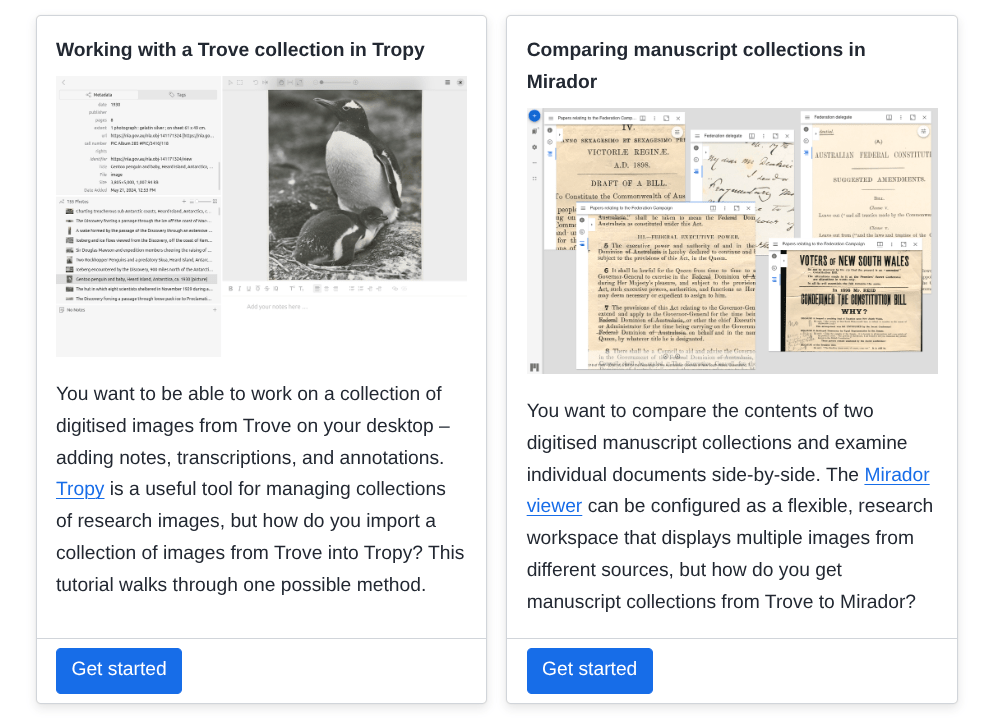Click the blue add-resource plus button in Mirador
Image resolution: width=991 pixels, height=727 pixels.
[x=534, y=116]
